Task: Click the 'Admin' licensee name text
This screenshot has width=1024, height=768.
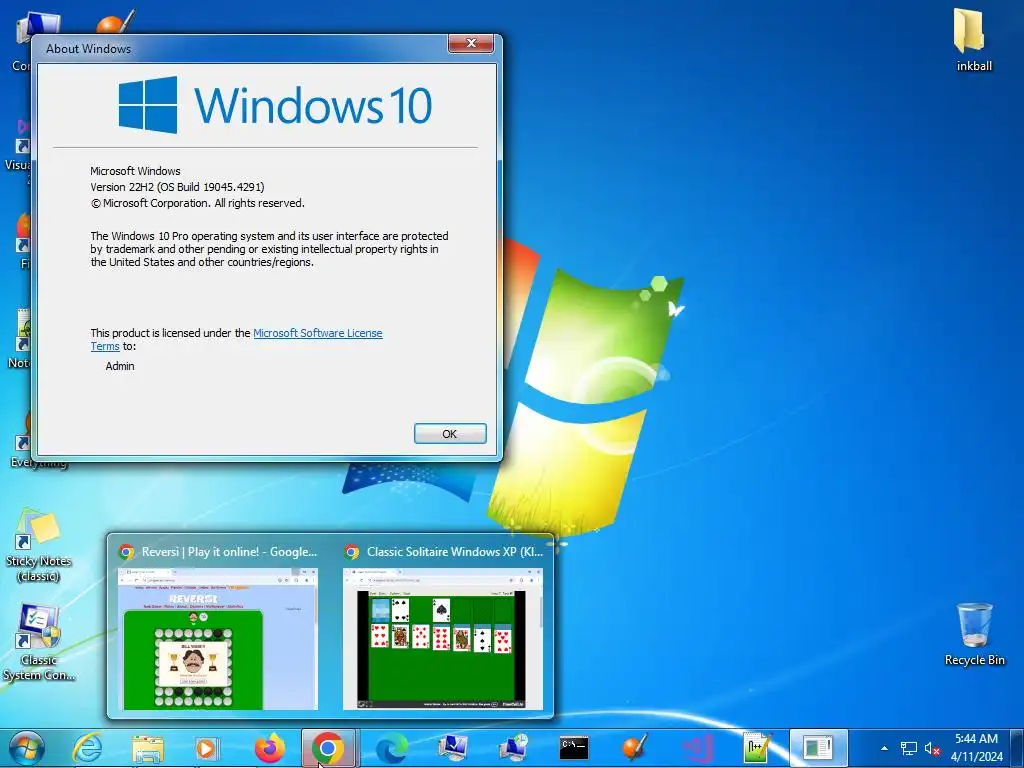Action: pos(120,366)
